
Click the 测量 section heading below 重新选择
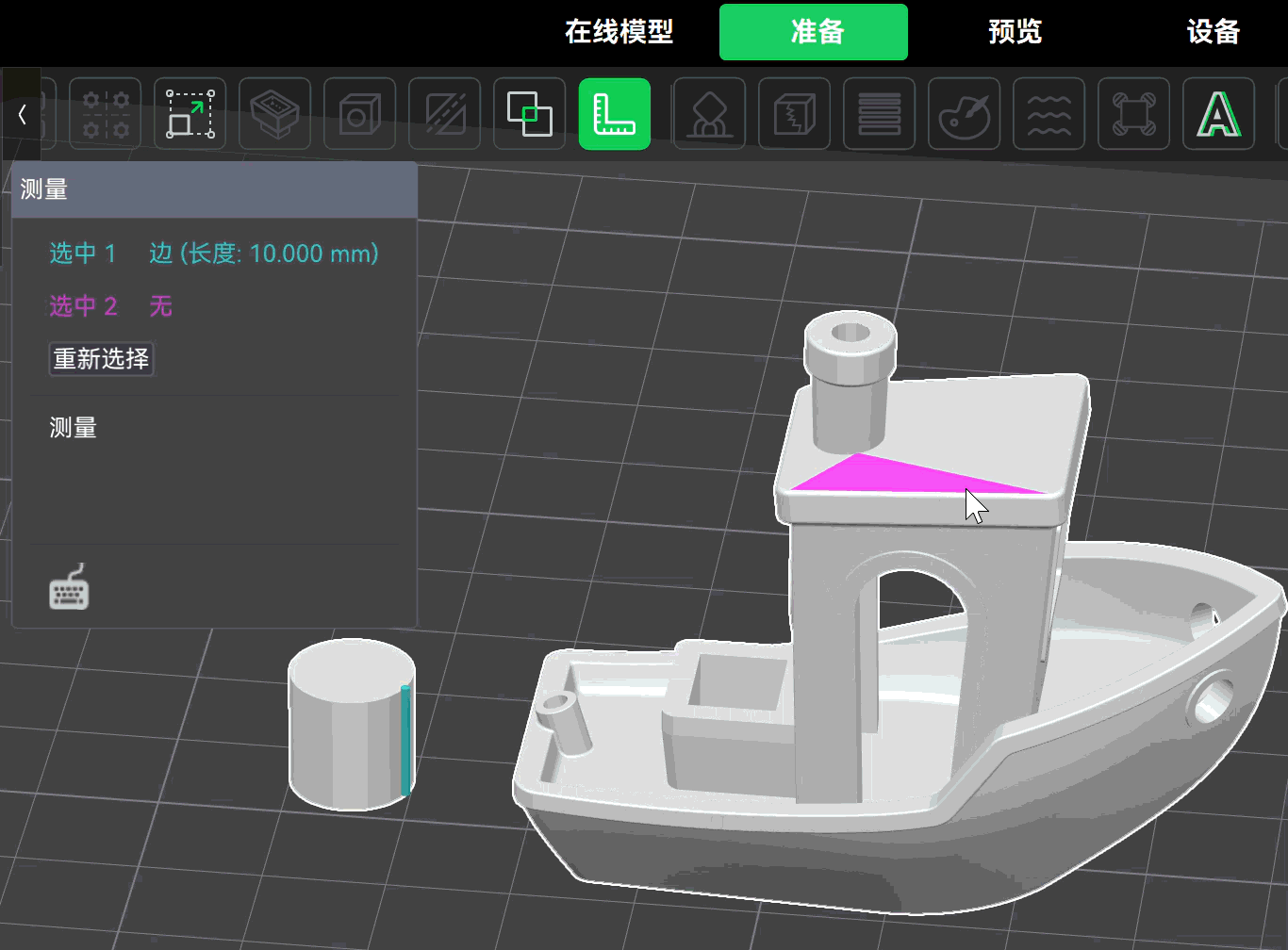[73, 428]
